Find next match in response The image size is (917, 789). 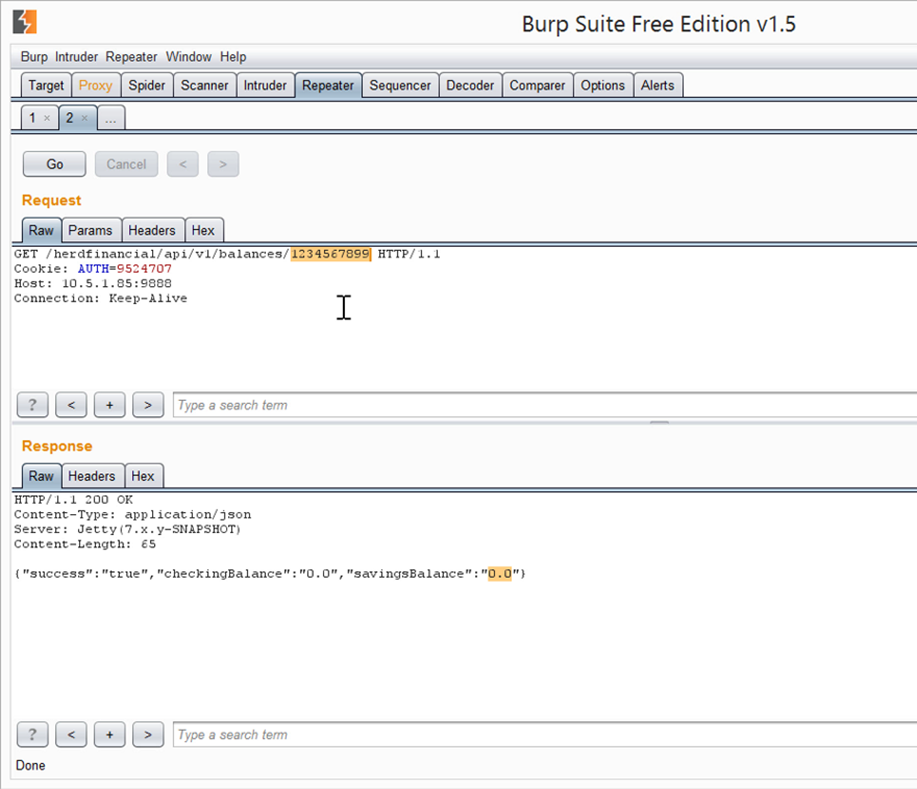[x=148, y=735]
